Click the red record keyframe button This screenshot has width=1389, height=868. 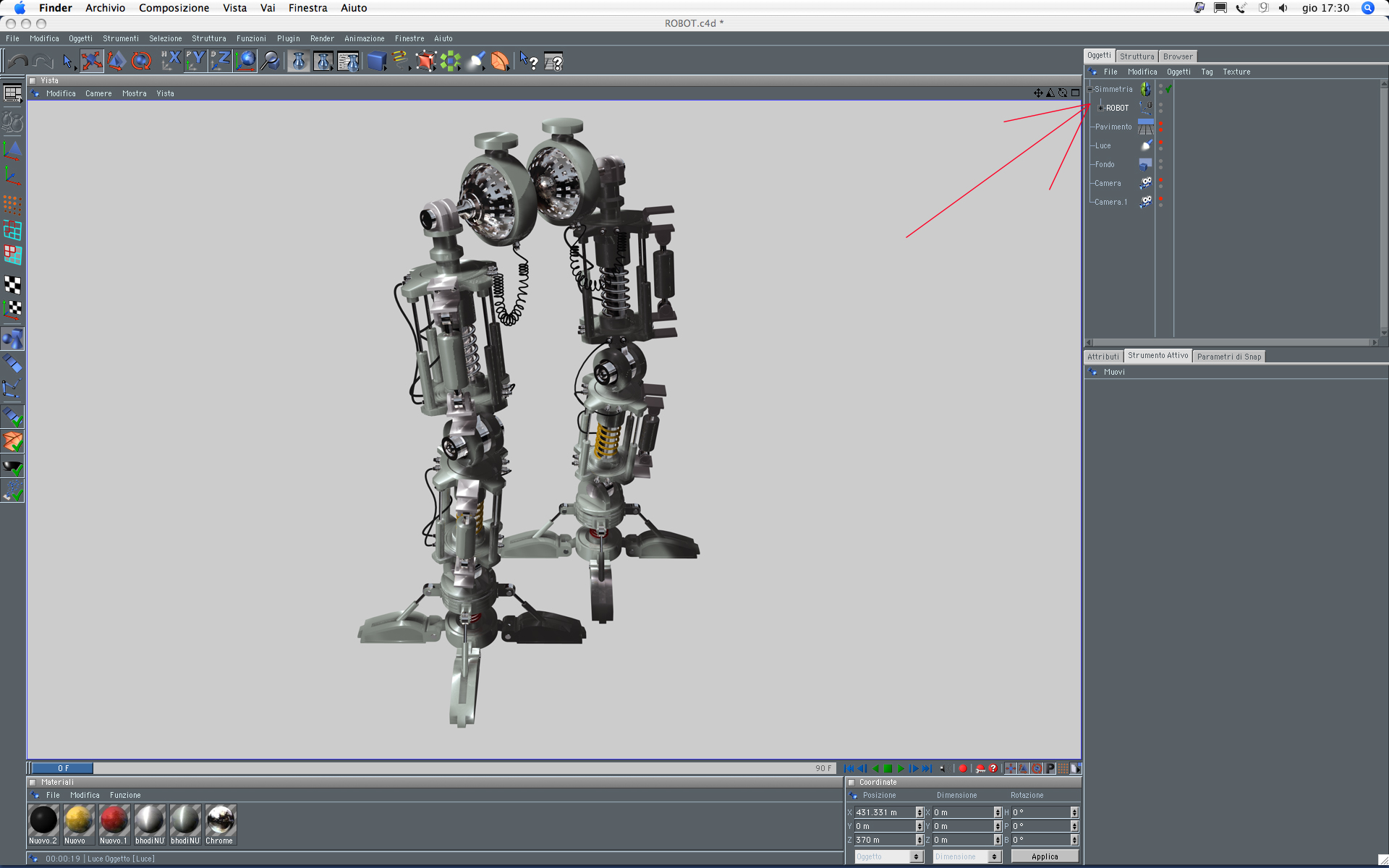pyautogui.click(x=962, y=768)
